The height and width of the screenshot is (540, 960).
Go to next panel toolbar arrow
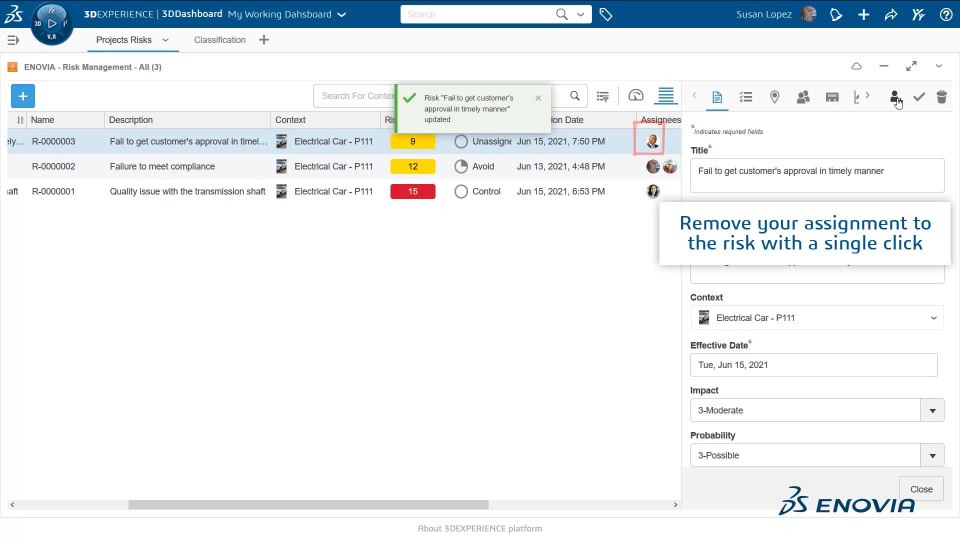(868, 96)
